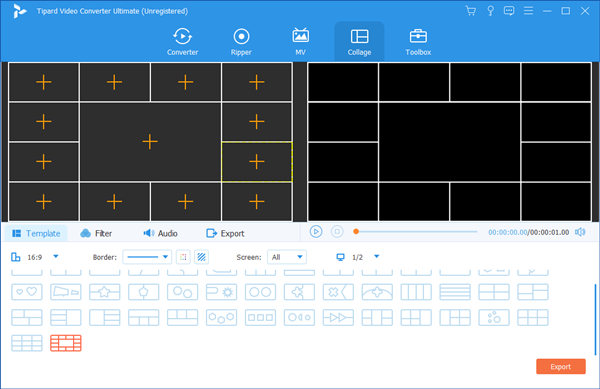Open the Export tab beside Audio
Screen dimensions: 600x389
coord(225,233)
